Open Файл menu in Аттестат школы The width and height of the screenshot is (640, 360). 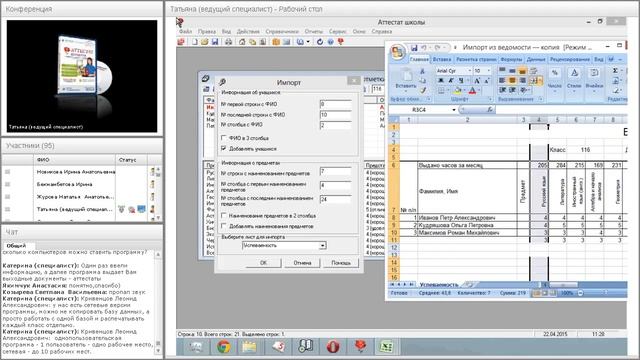coord(185,31)
